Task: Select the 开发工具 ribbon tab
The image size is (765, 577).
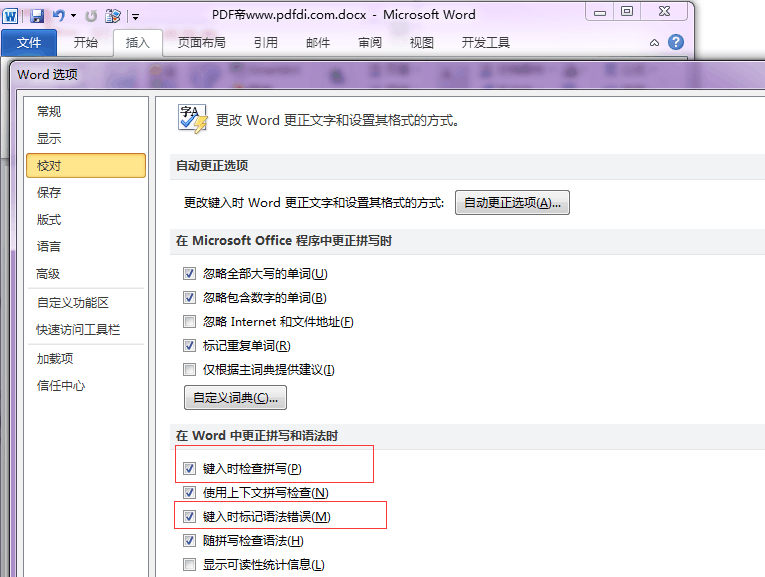Action: pos(486,43)
